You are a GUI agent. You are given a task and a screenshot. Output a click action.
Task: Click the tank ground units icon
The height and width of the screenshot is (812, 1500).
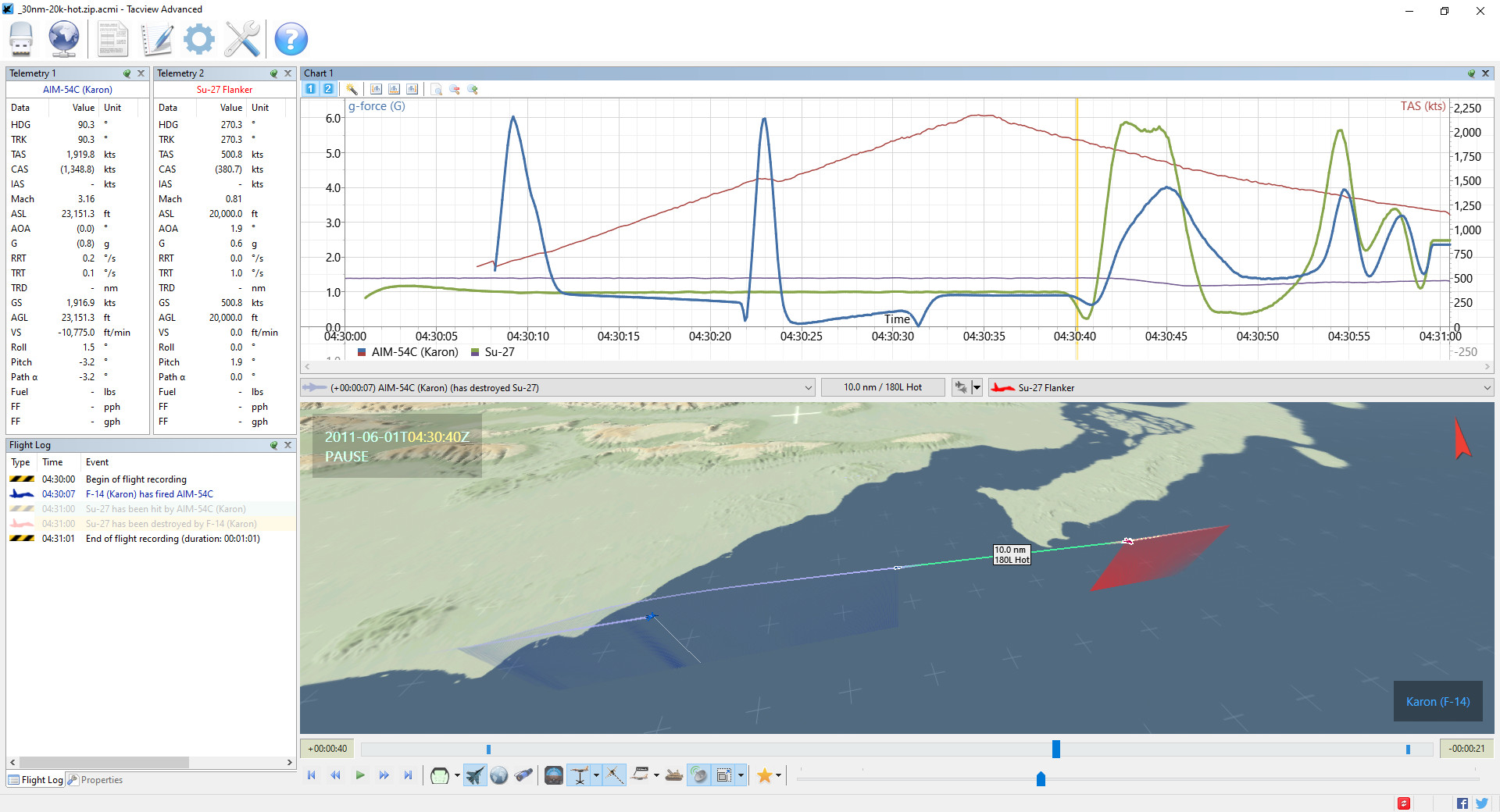[x=674, y=775]
